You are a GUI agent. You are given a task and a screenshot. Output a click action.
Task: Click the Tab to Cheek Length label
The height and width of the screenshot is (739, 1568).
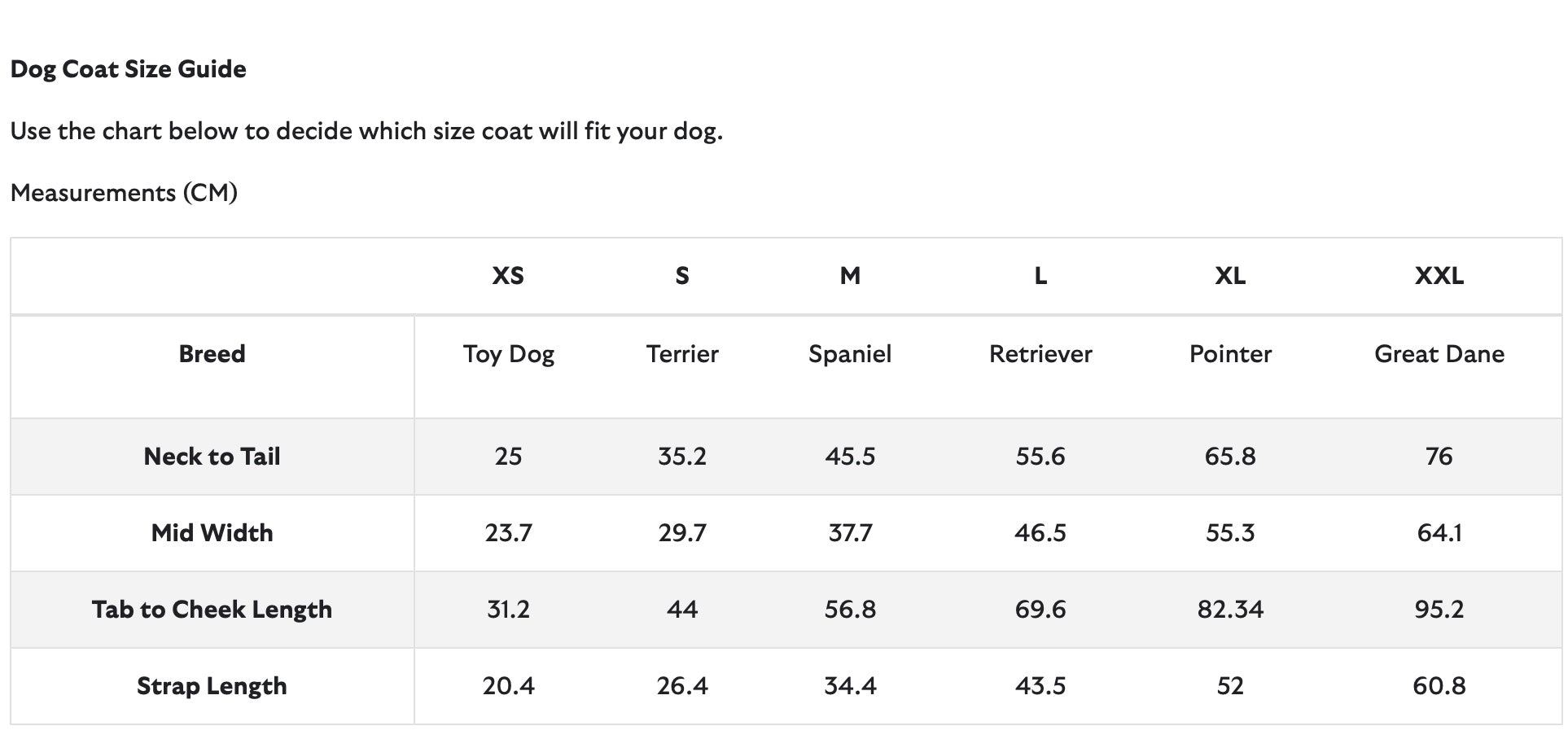(212, 610)
